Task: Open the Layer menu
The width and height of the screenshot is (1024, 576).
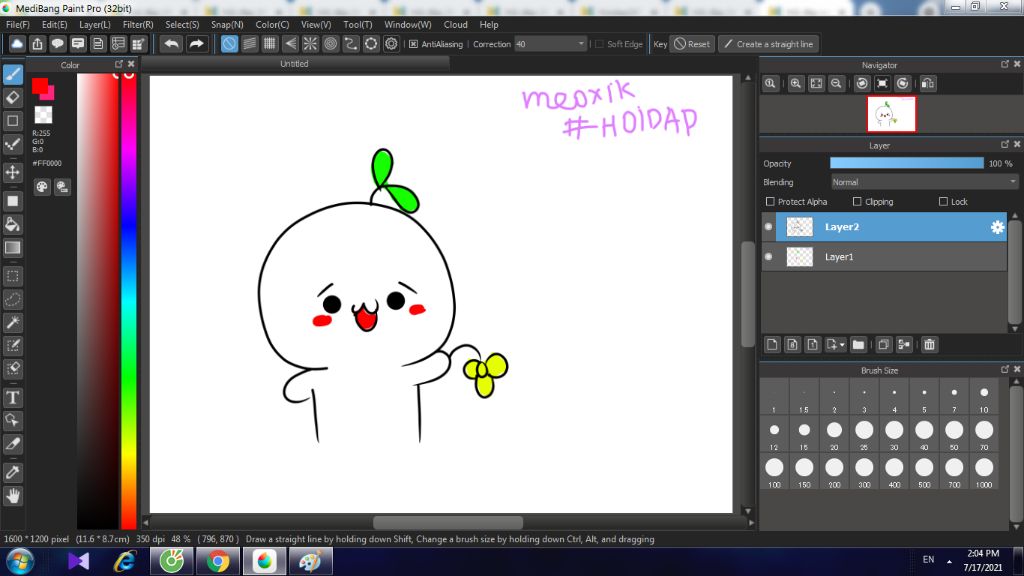Action: pyautogui.click(x=95, y=24)
